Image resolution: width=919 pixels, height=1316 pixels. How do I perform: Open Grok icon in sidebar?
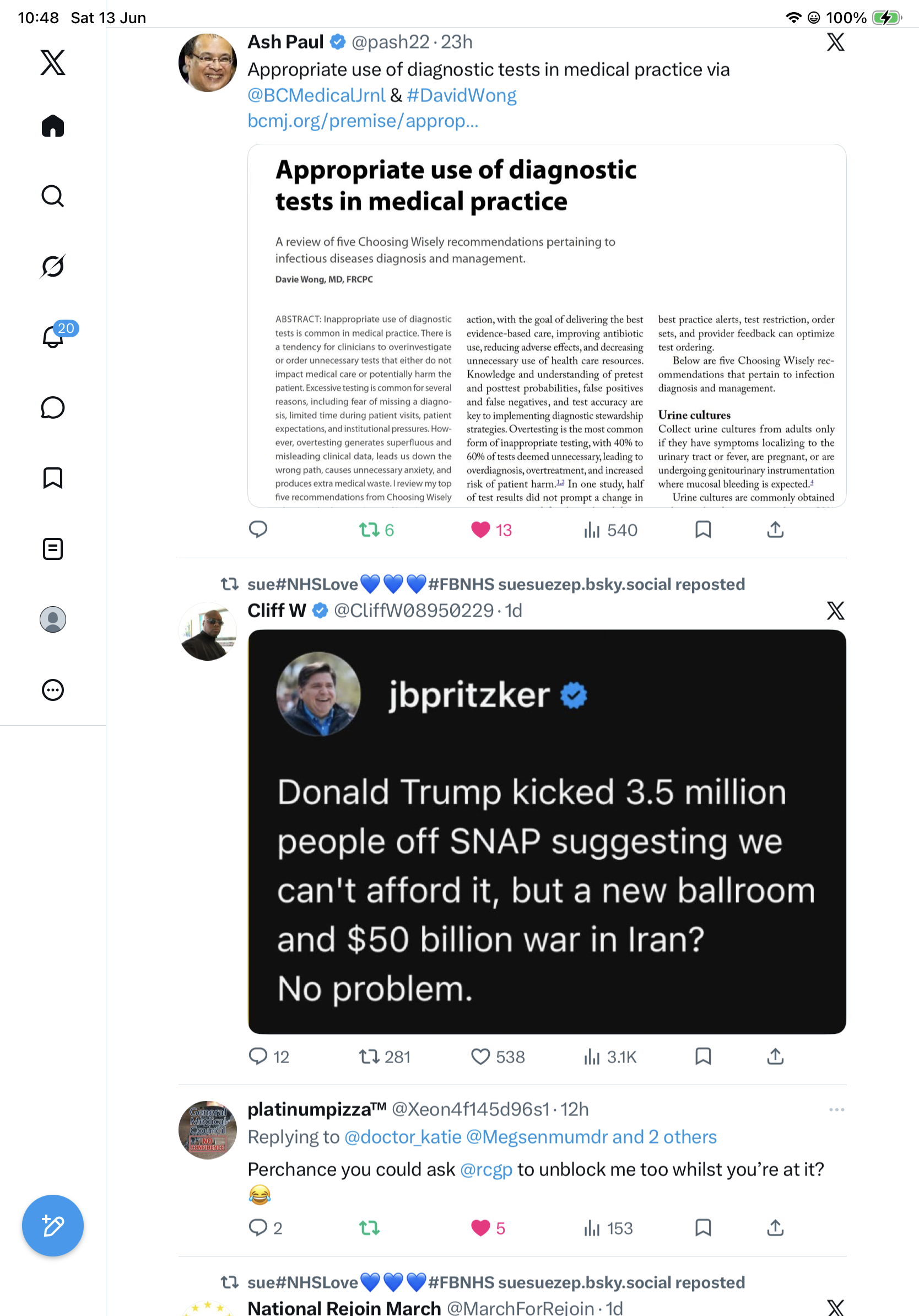(53, 266)
